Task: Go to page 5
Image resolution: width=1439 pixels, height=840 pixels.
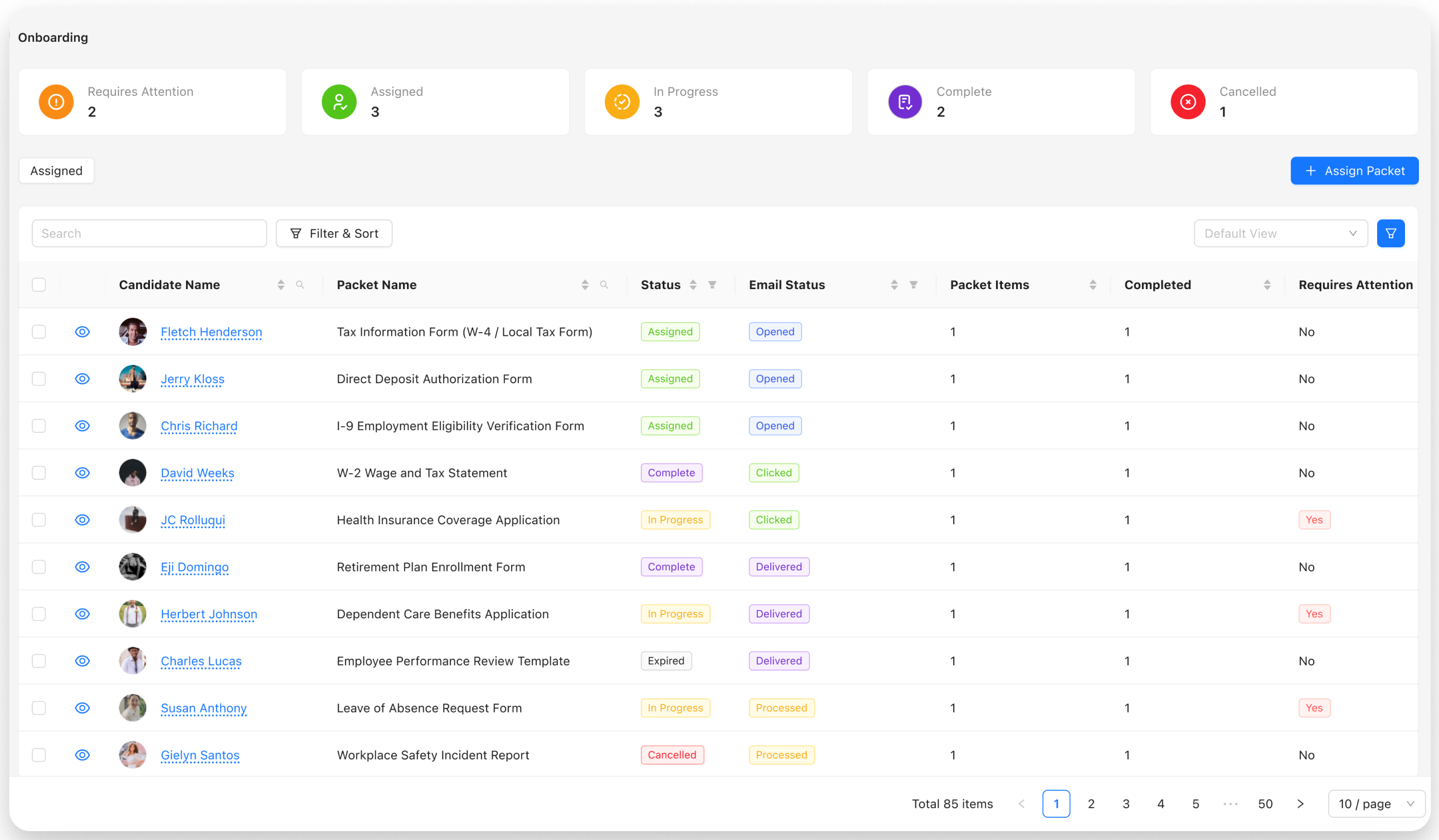Action: pos(1196,804)
